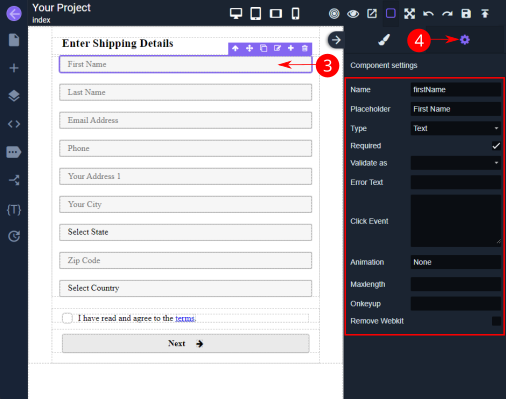The image size is (506, 399).
Task: Open the settings gear tab
Action: (x=465, y=40)
